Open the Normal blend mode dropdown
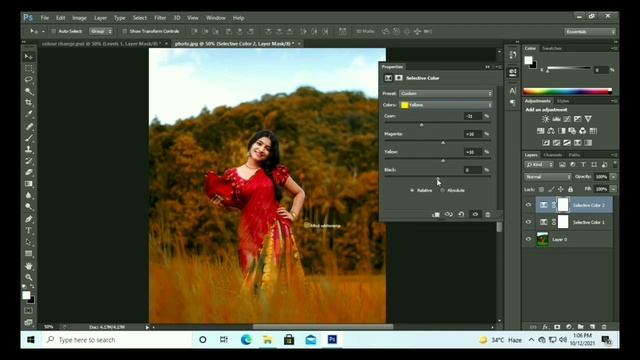The height and width of the screenshot is (360, 640). click(x=548, y=177)
